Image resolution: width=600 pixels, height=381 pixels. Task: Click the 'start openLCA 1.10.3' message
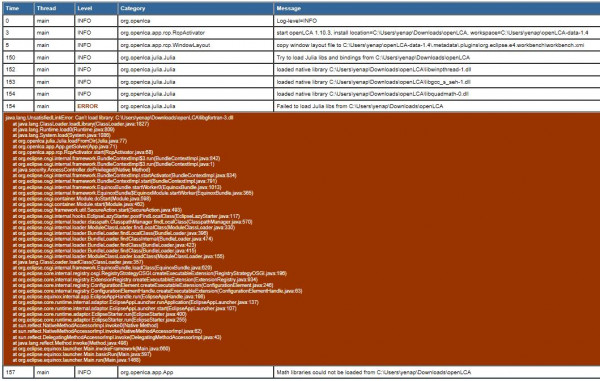click(437, 33)
